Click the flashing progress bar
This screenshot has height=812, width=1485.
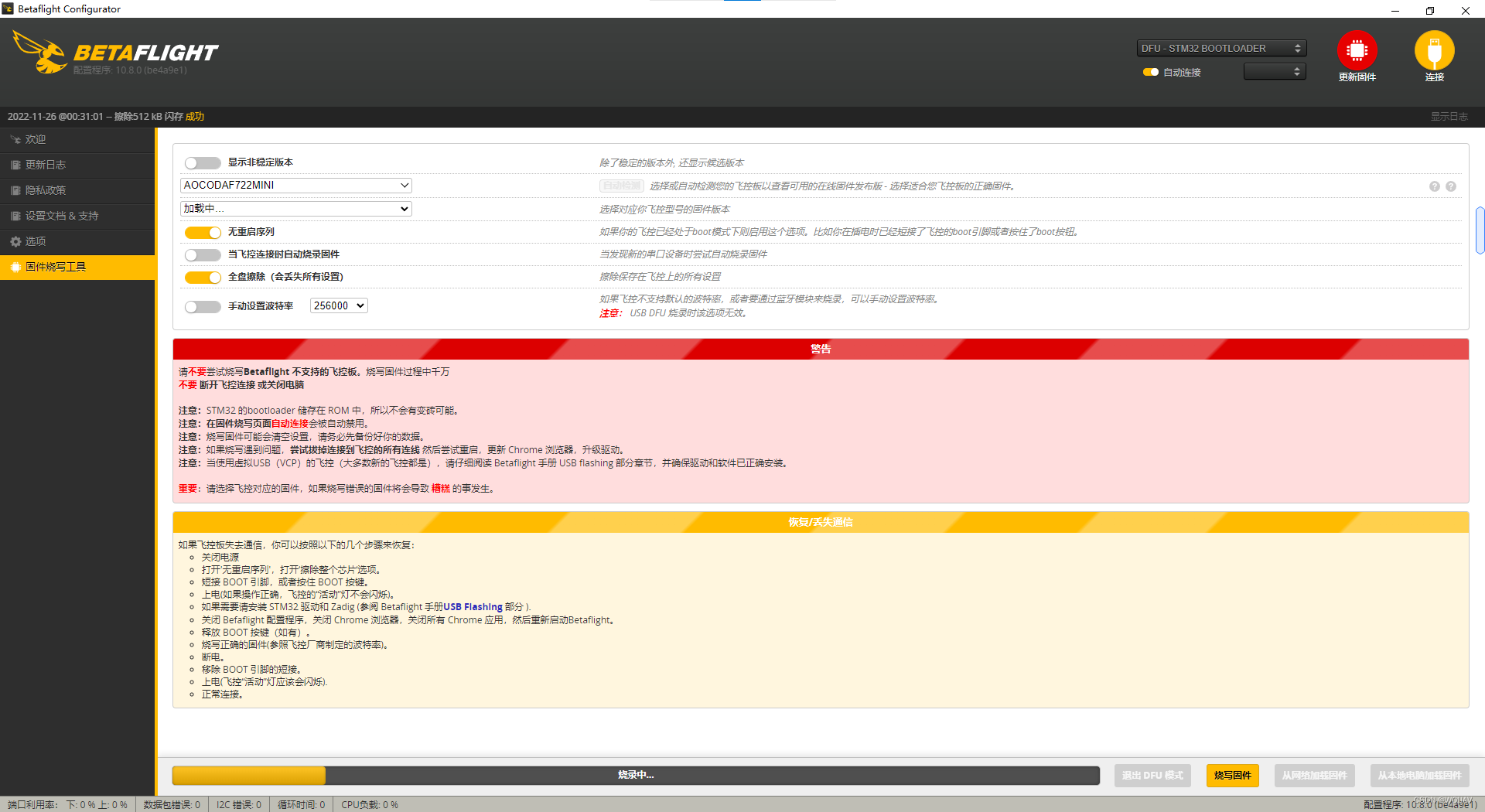tap(636, 776)
